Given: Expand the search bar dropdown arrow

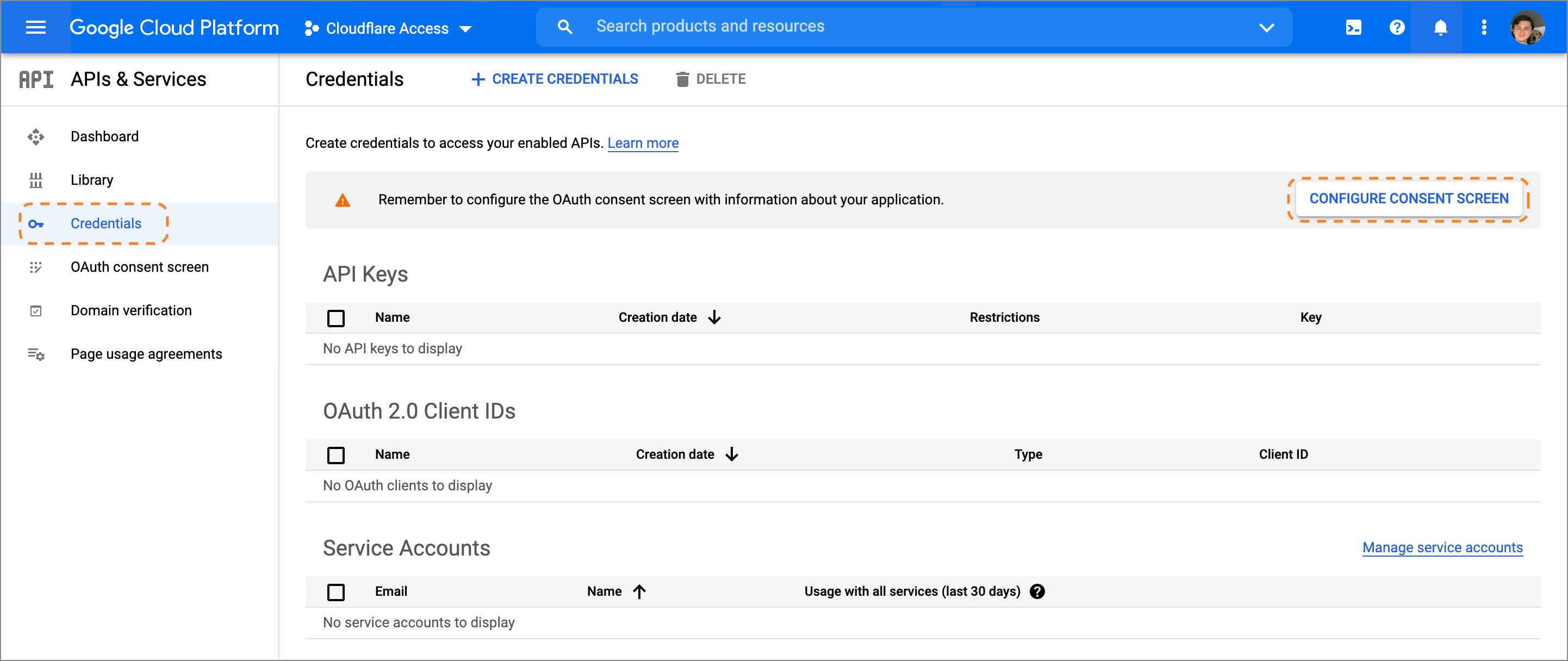Looking at the screenshot, I should pyautogui.click(x=1271, y=27).
